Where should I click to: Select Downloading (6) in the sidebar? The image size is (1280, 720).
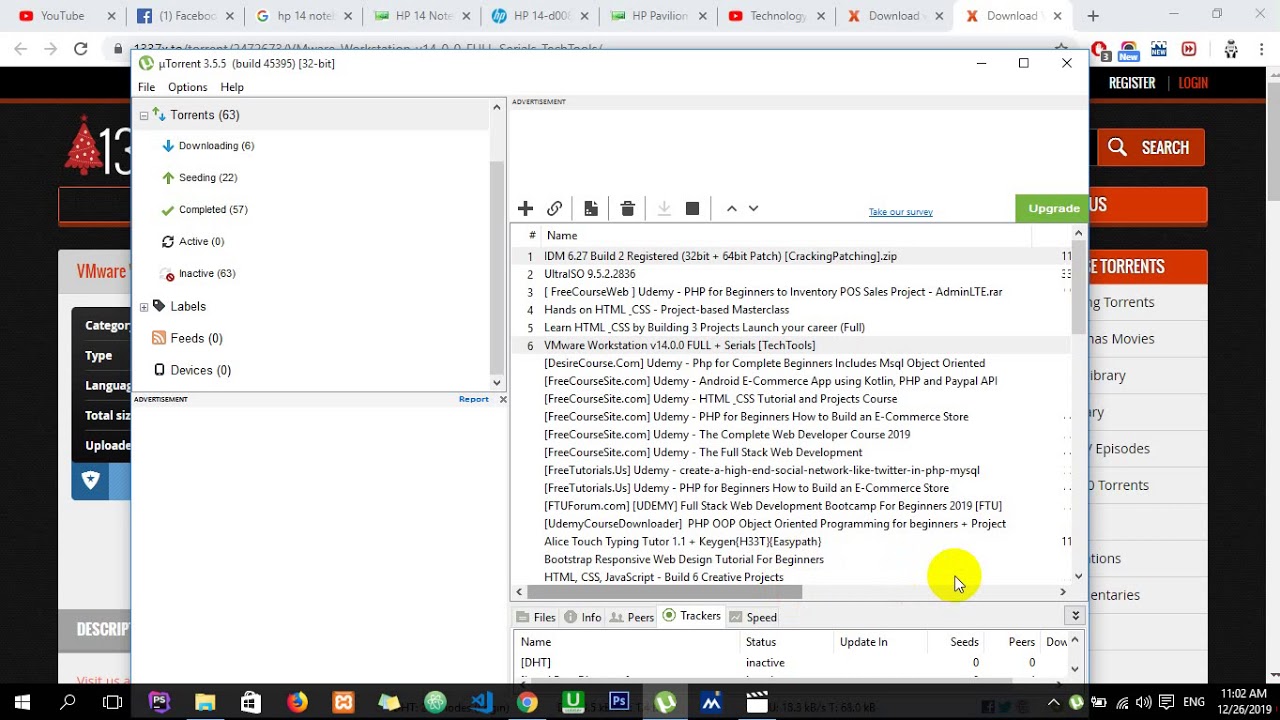click(216, 146)
